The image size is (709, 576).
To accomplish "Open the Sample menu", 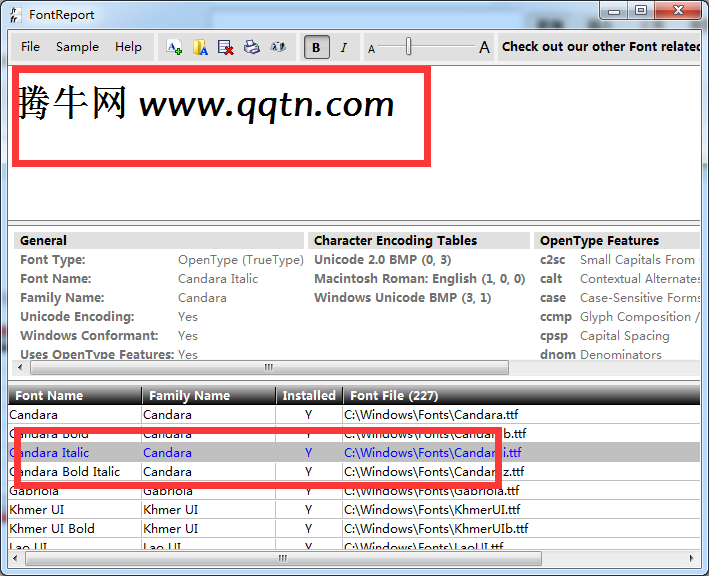I will 77,47.
